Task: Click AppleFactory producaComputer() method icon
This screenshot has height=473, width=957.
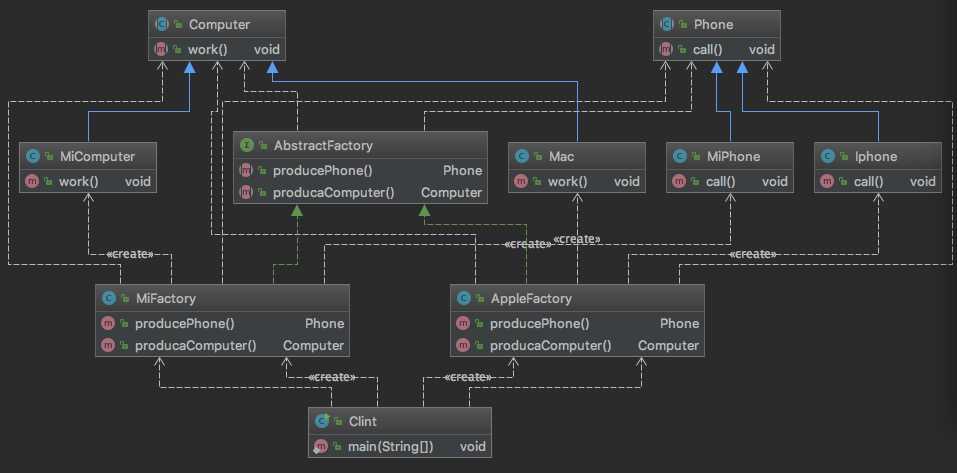Action: click(x=463, y=345)
